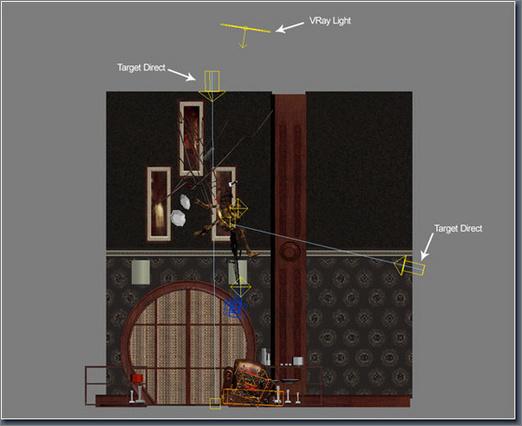Select the lower-left picture frame

pos(159,204)
